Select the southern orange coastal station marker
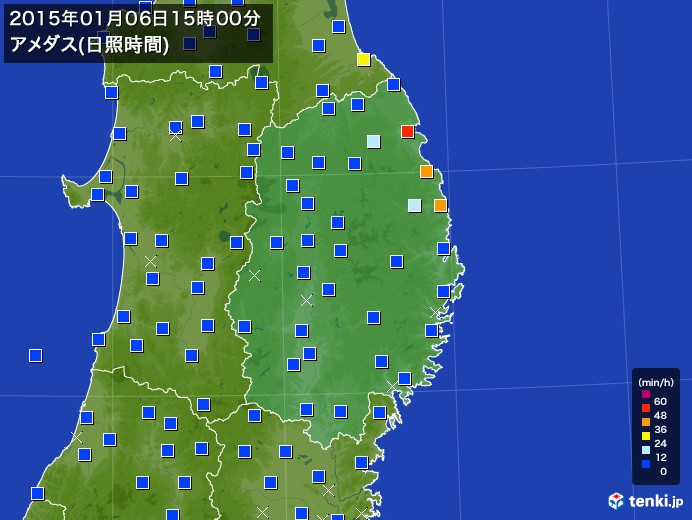Viewport: 692px width, 520px height. pyautogui.click(x=440, y=205)
